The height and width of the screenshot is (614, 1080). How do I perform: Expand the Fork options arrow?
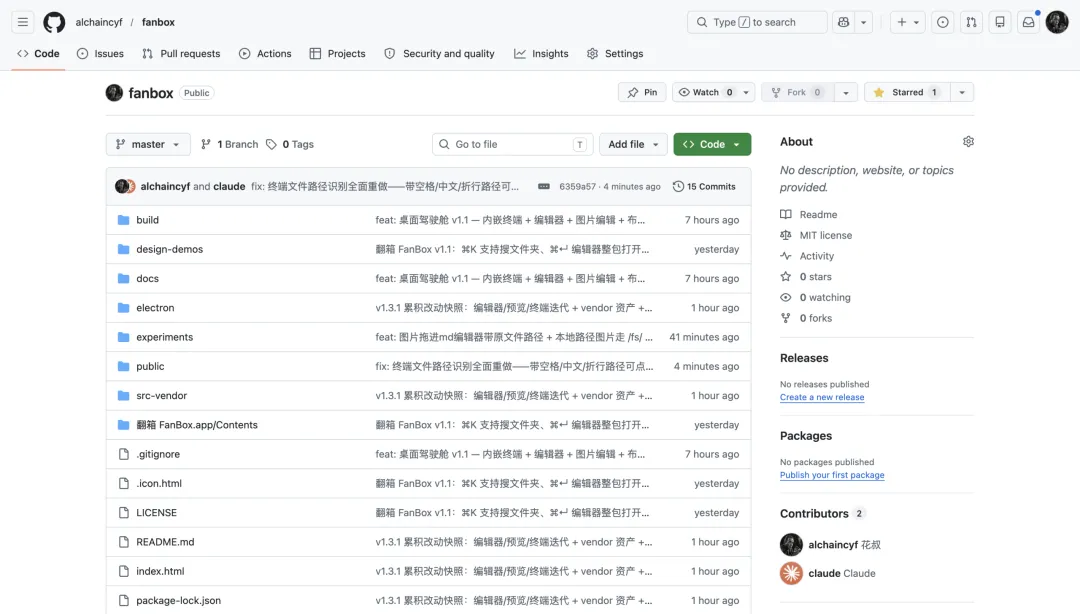click(x=846, y=92)
